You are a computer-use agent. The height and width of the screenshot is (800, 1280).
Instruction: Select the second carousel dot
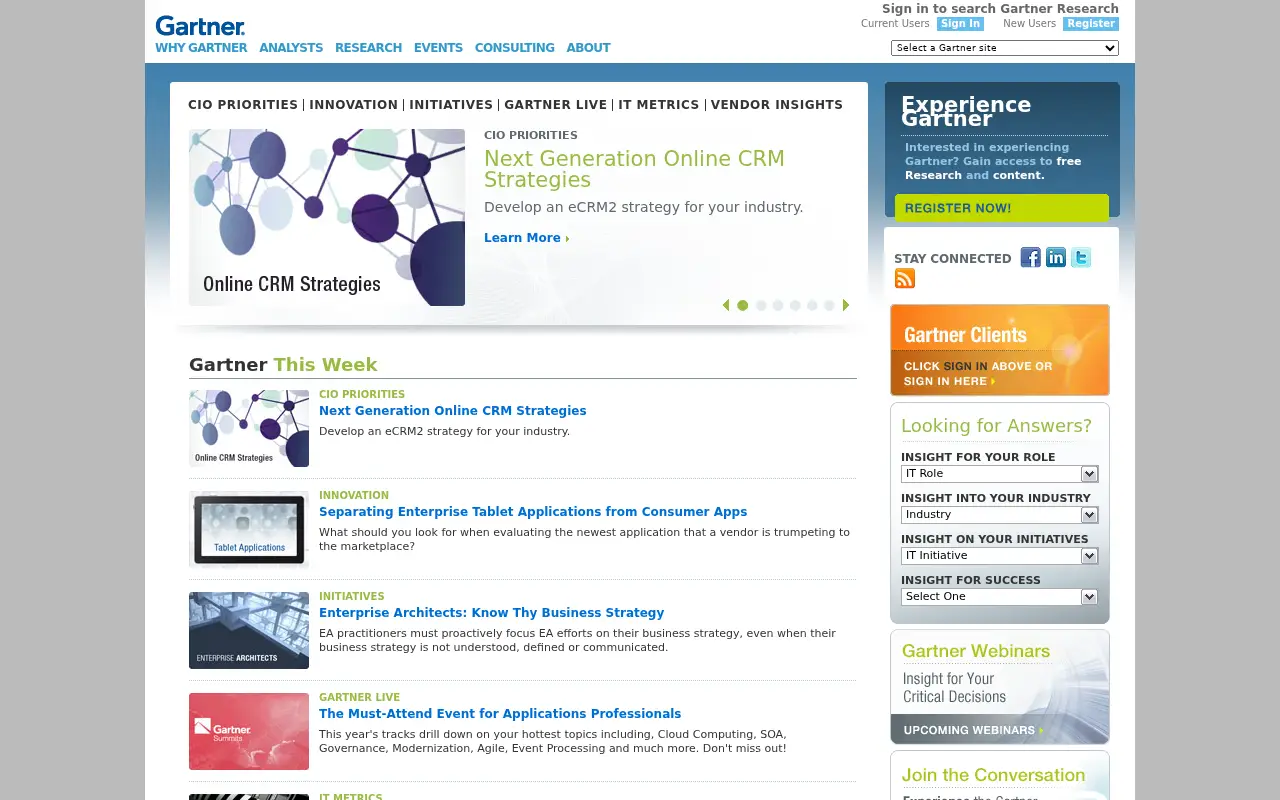(761, 305)
